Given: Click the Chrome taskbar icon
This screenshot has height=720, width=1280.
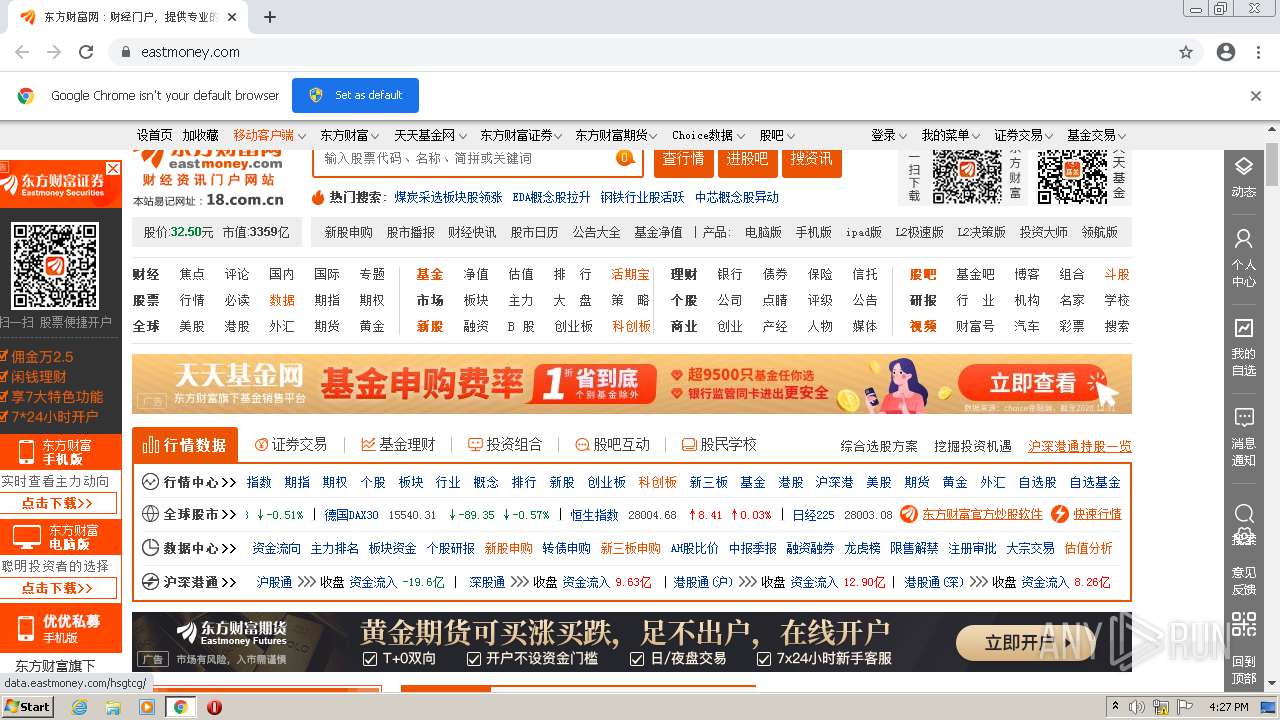Looking at the screenshot, I should tap(180, 706).
